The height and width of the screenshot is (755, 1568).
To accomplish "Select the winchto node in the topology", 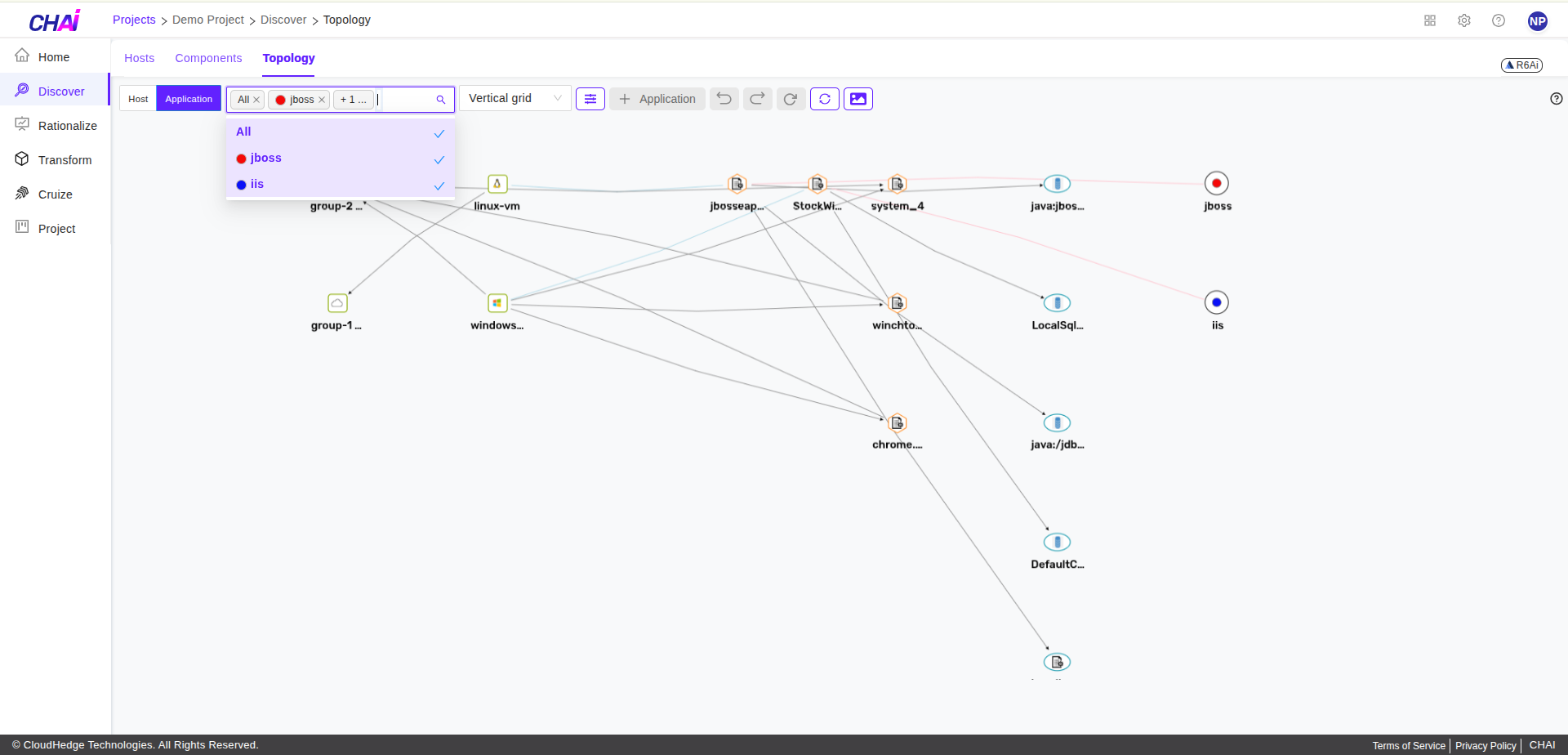I will point(897,302).
